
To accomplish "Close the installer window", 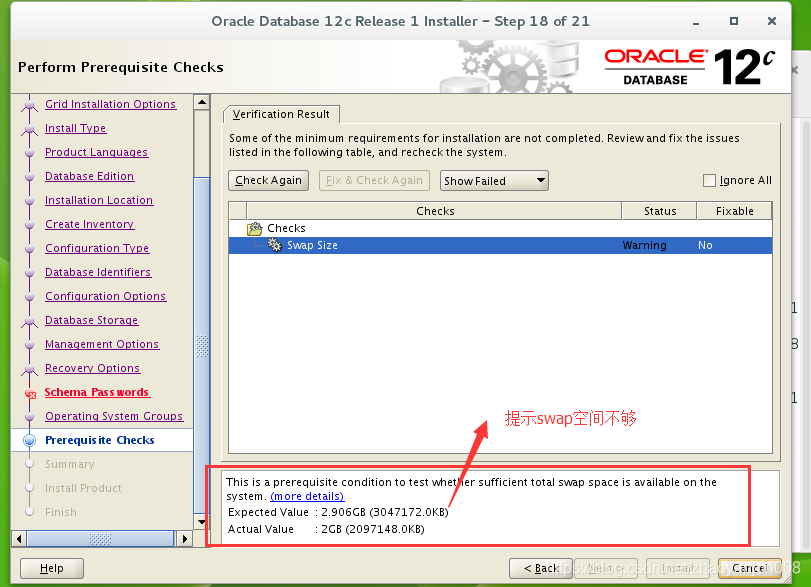I will pyautogui.click(x=772, y=21).
